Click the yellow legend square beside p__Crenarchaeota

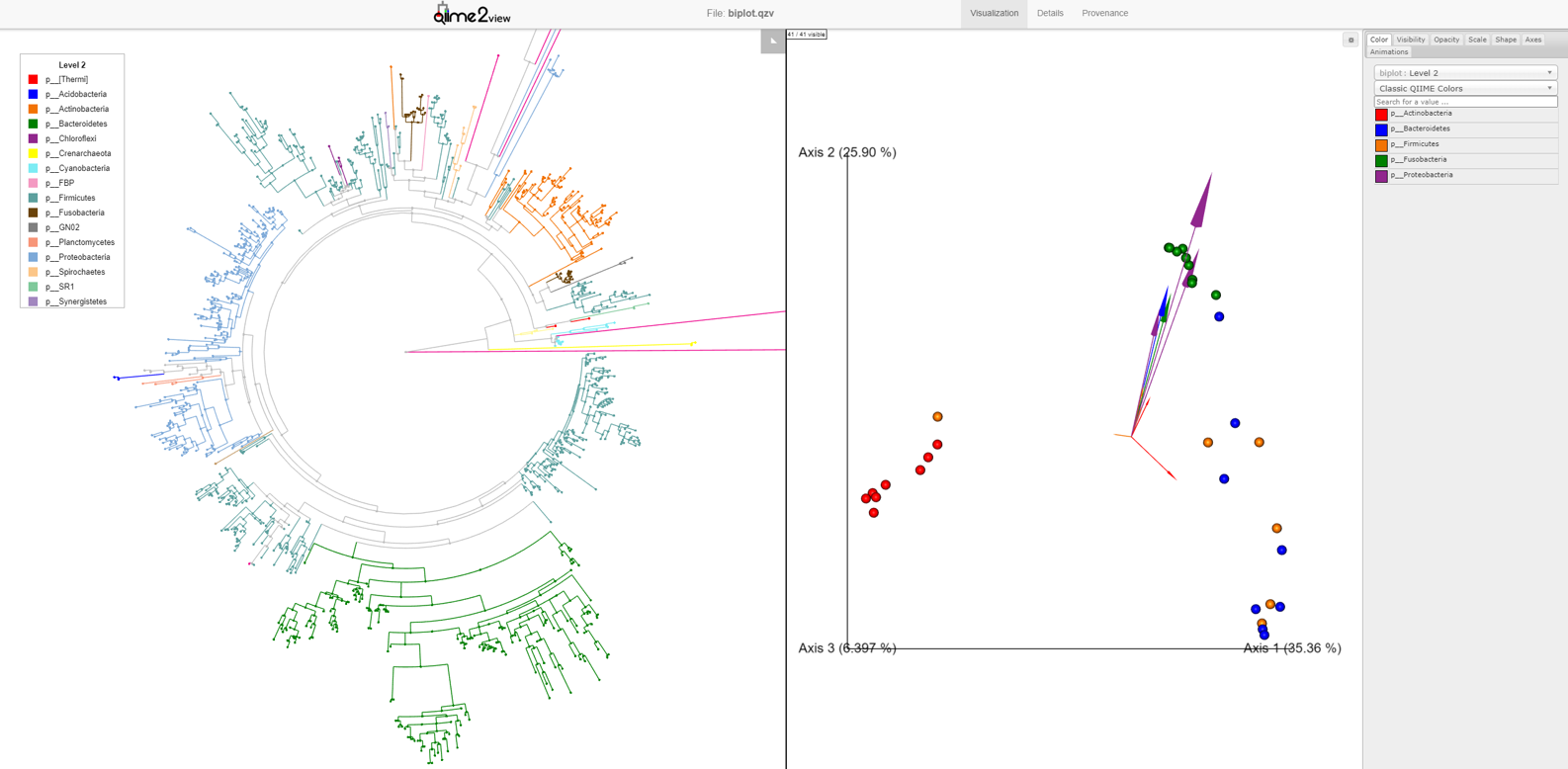point(33,153)
